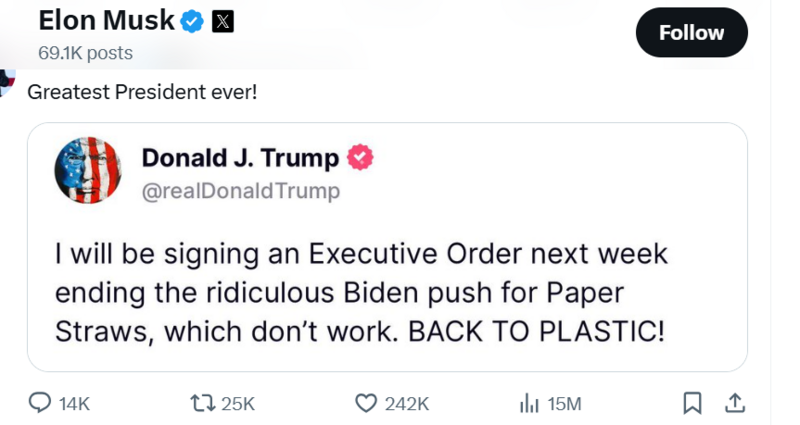The width and height of the screenshot is (800, 425).
Task: Open the quoted post about paper straws
Action: click(360, 302)
